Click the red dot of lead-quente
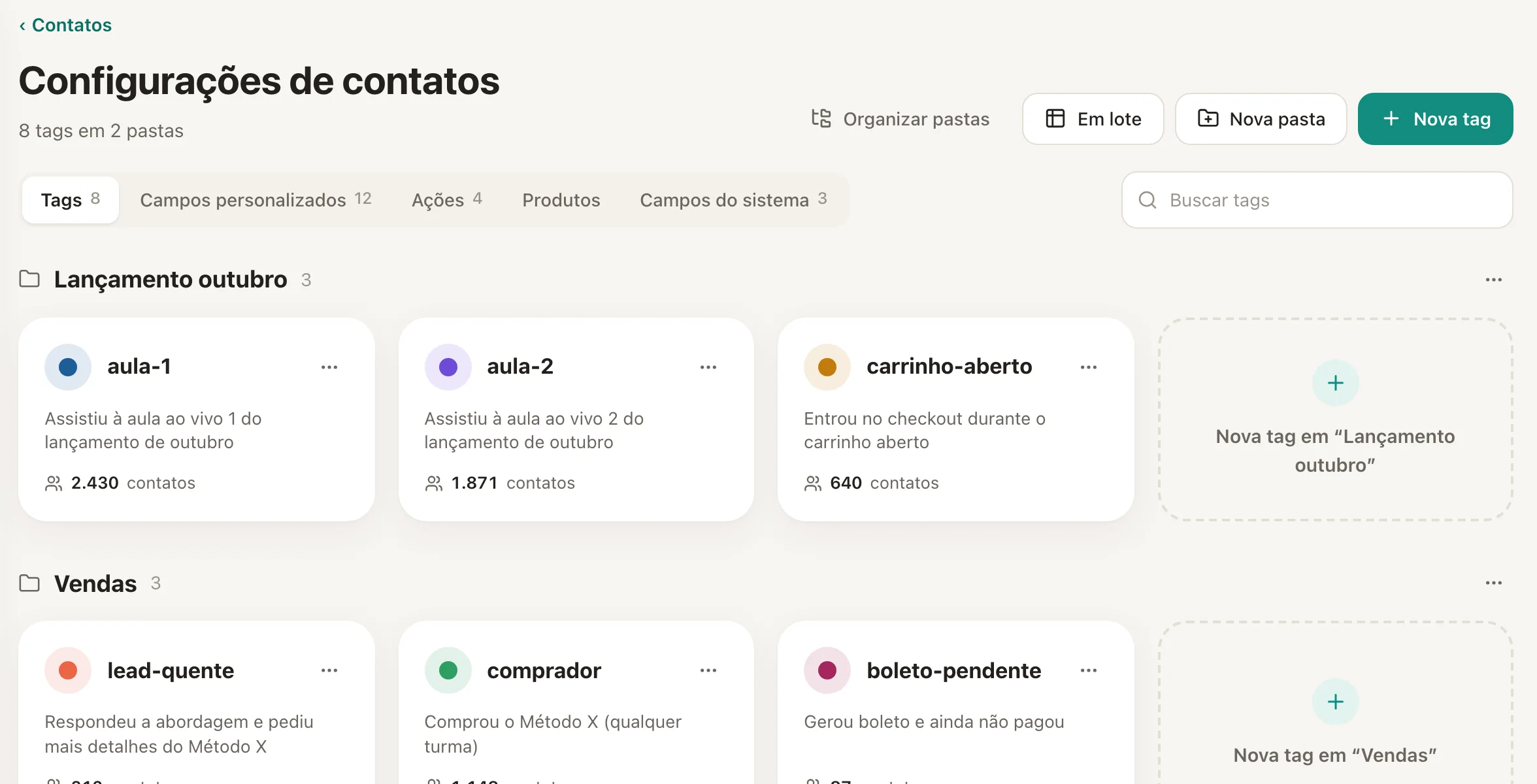This screenshot has width=1537, height=784. [68, 670]
